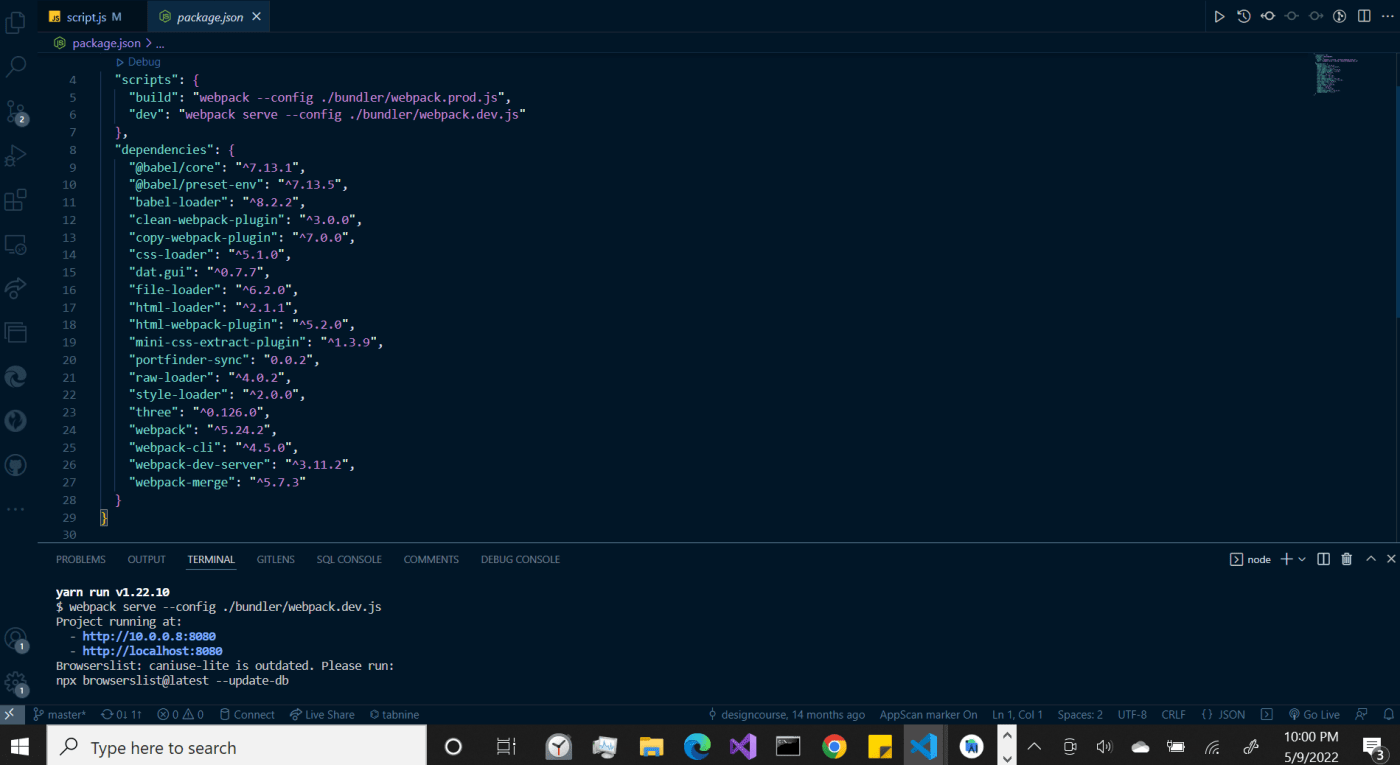Open the COMMENTS panel tab

[431, 559]
